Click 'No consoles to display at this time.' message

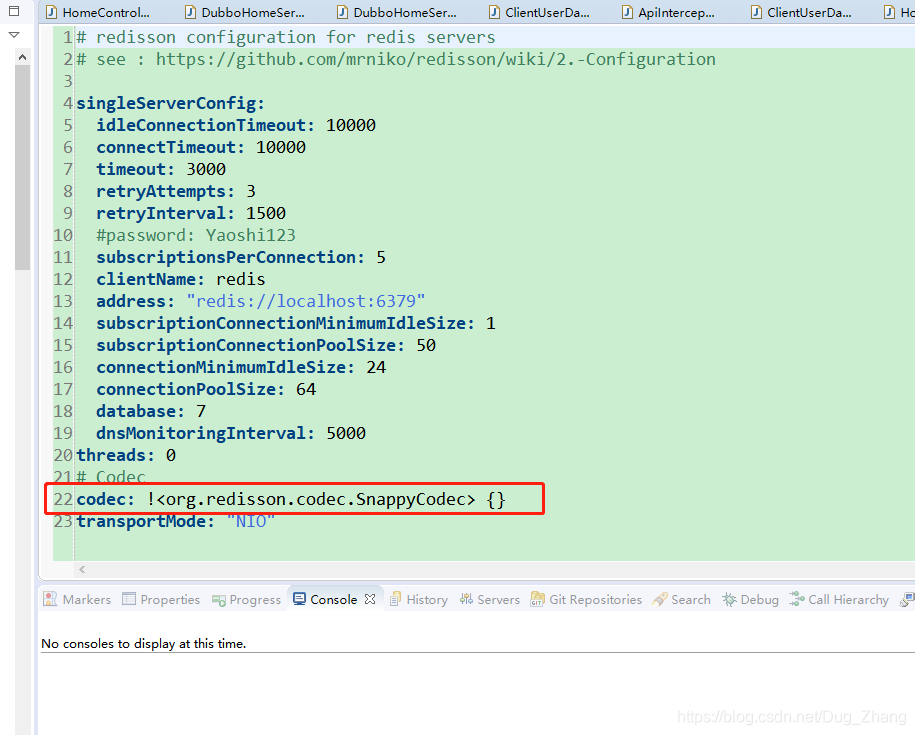pyautogui.click(x=144, y=643)
